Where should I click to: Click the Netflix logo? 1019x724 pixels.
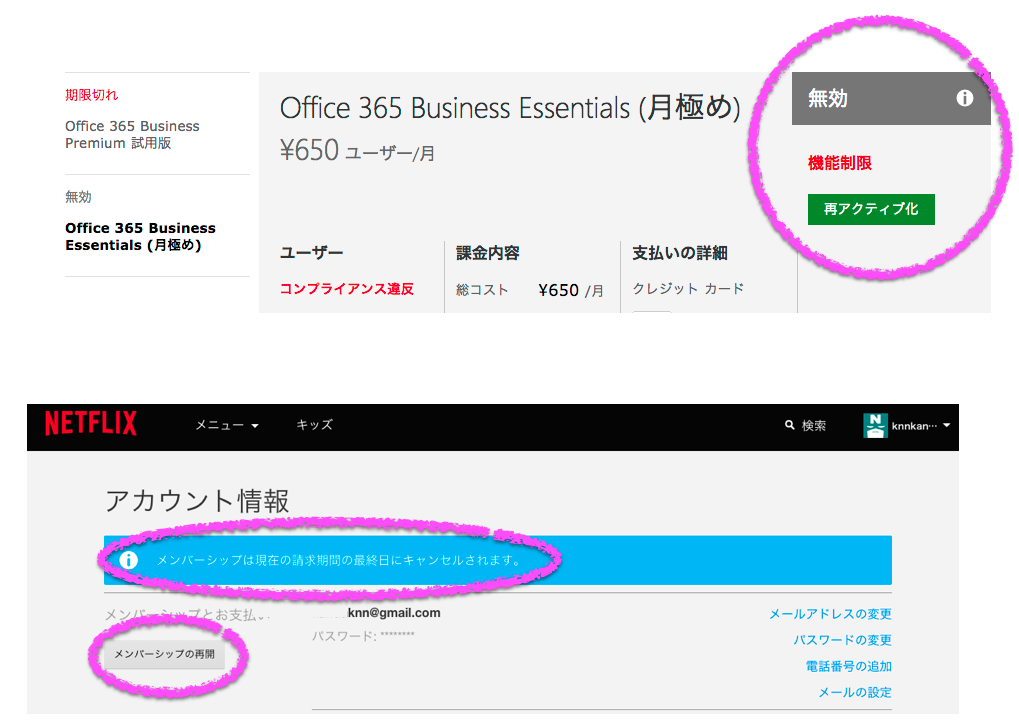click(x=91, y=423)
